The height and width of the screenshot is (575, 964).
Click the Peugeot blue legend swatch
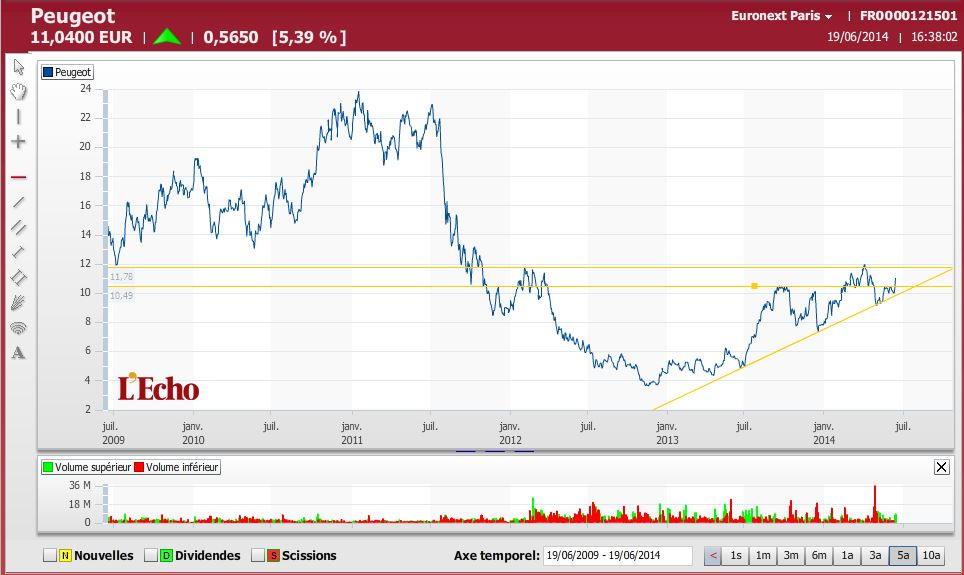pos(48,72)
